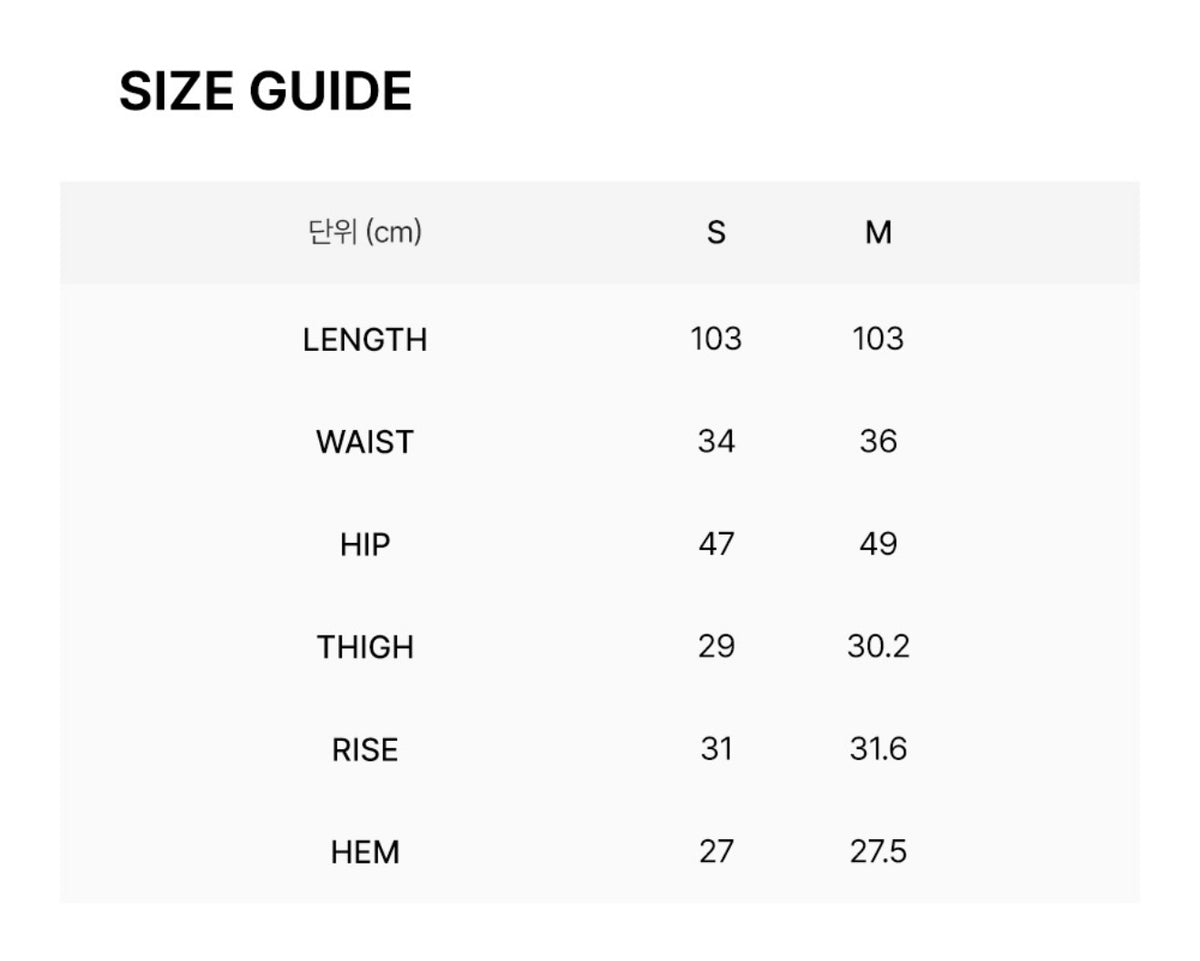Select the M thigh value 30.2
The height and width of the screenshot is (961, 1200).
pyautogui.click(x=878, y=646)
